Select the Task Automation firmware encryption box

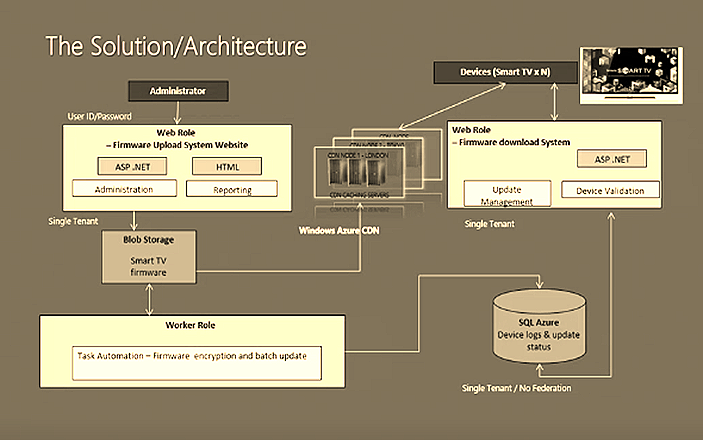point(197,363)
